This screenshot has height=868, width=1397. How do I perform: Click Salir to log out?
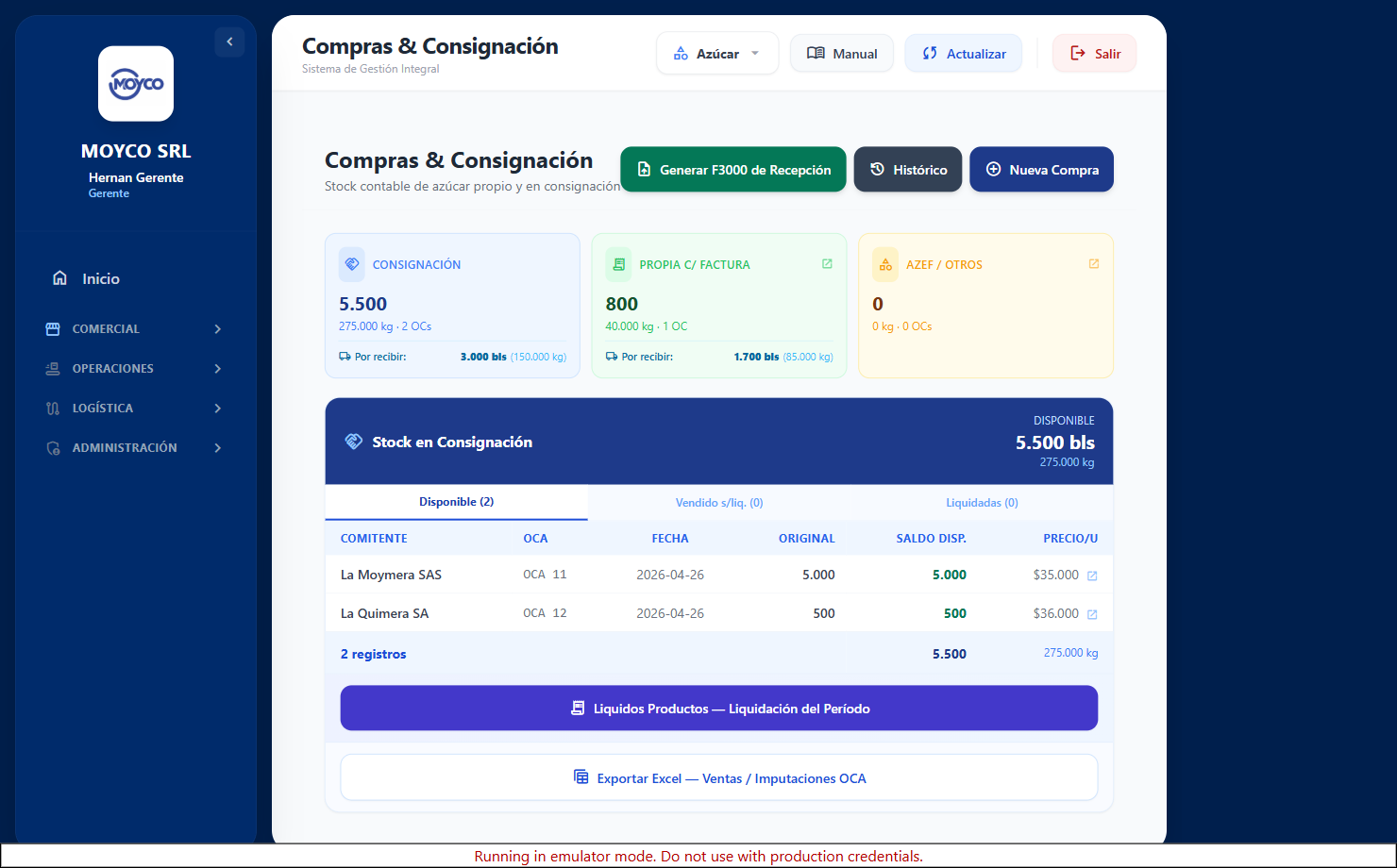pyautogui.click(x=1095, y=54)
